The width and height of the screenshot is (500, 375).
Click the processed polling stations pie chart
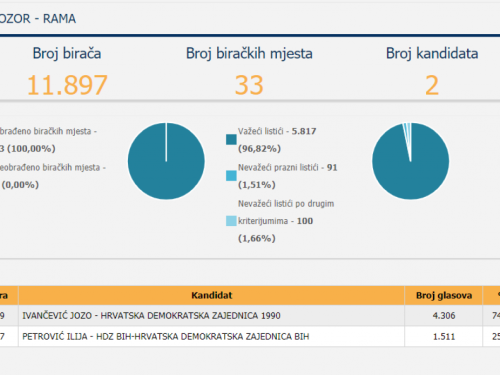coord(166,161)
